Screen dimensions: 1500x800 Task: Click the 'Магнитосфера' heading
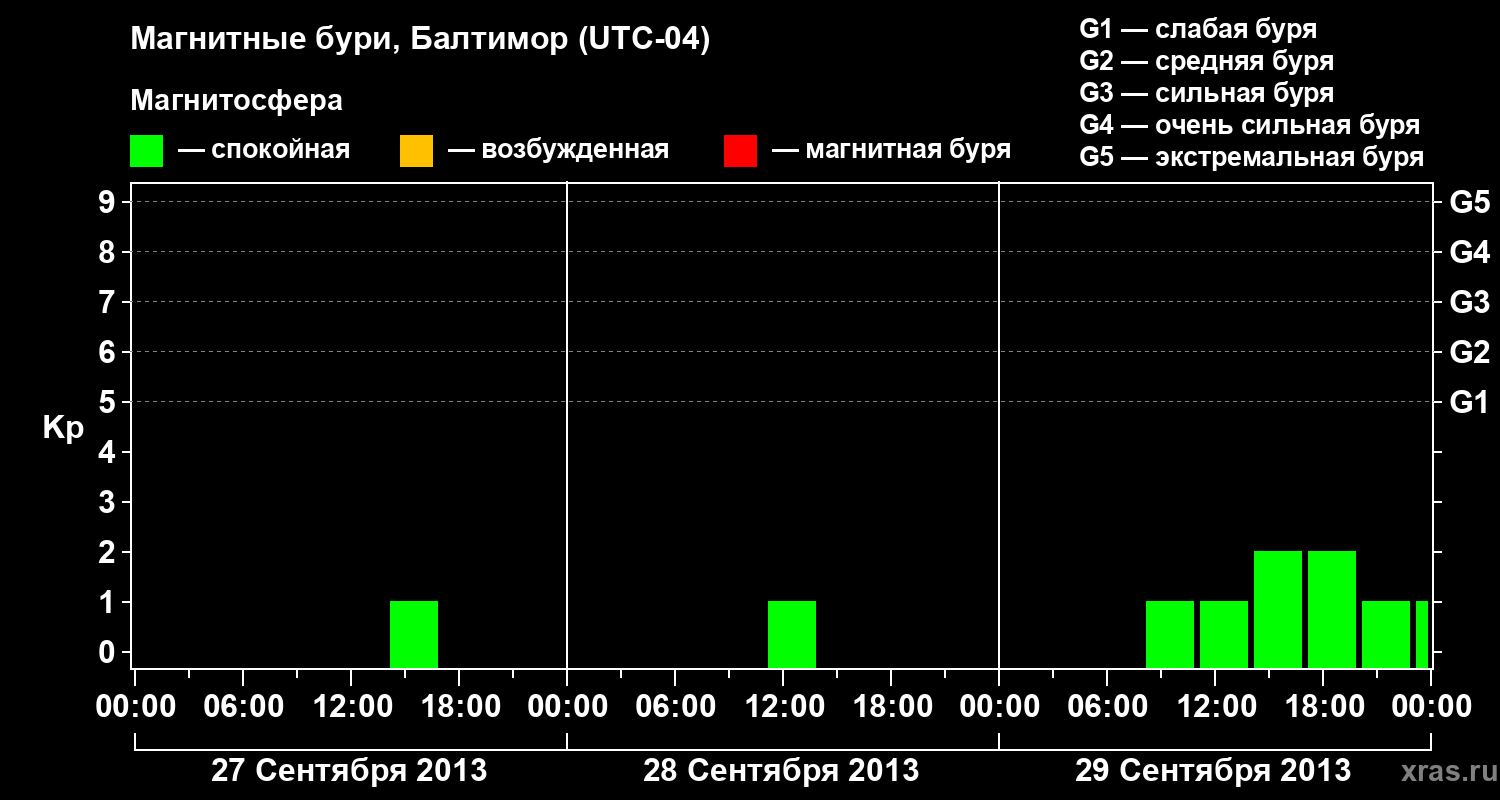pos(236,101)
